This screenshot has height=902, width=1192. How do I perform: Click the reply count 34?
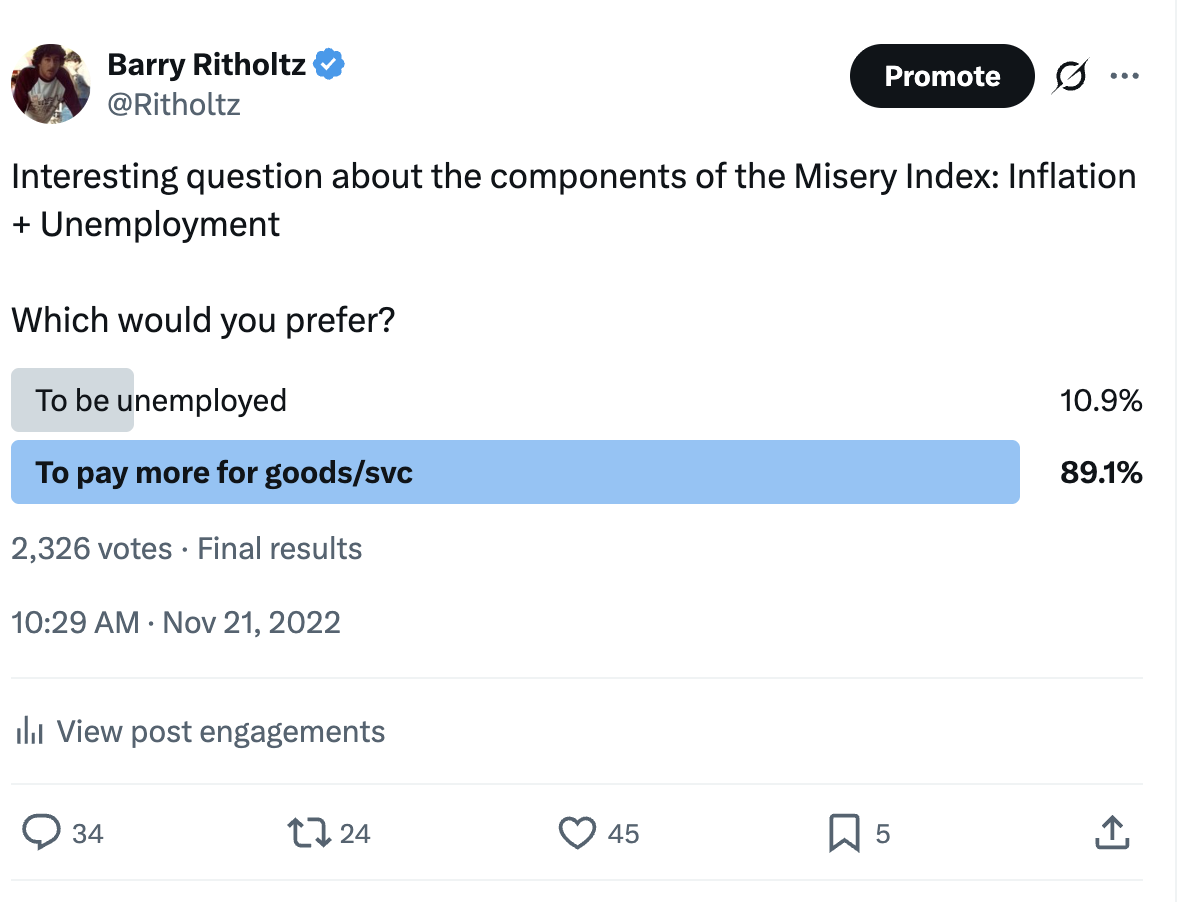[x=88, y=833]
